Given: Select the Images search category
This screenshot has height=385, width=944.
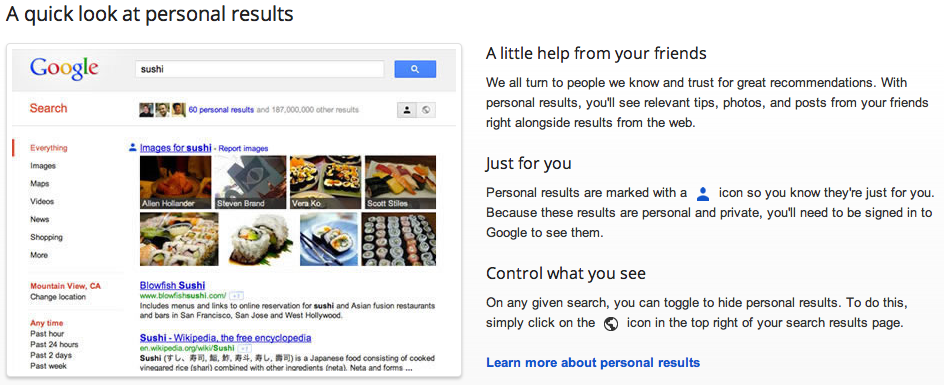Looking at the screenshot, I should coord(43,166).
